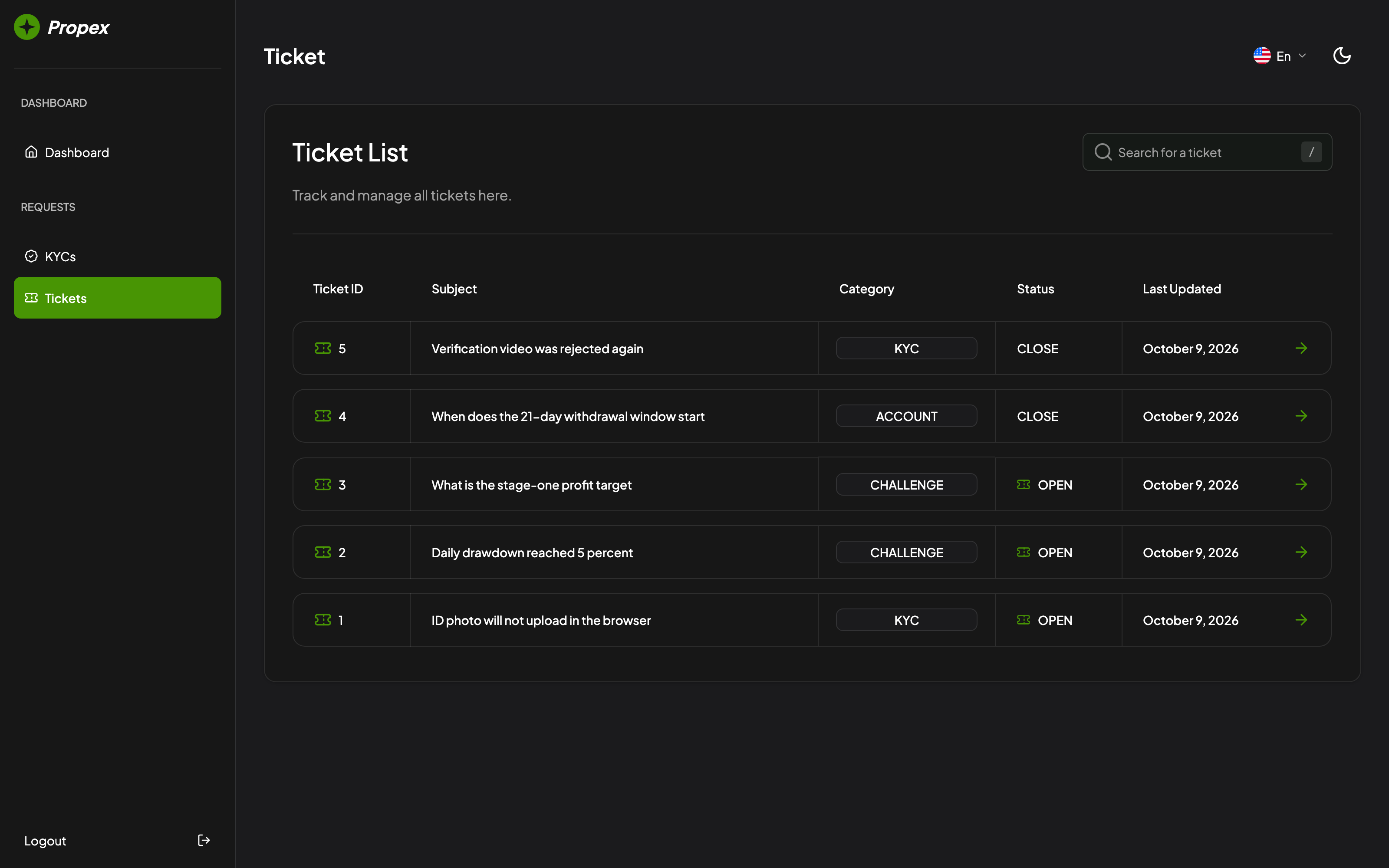Open ticket 5 using its arrow icon
The width and height of the screenshot is (1389, 868).
1301,349
